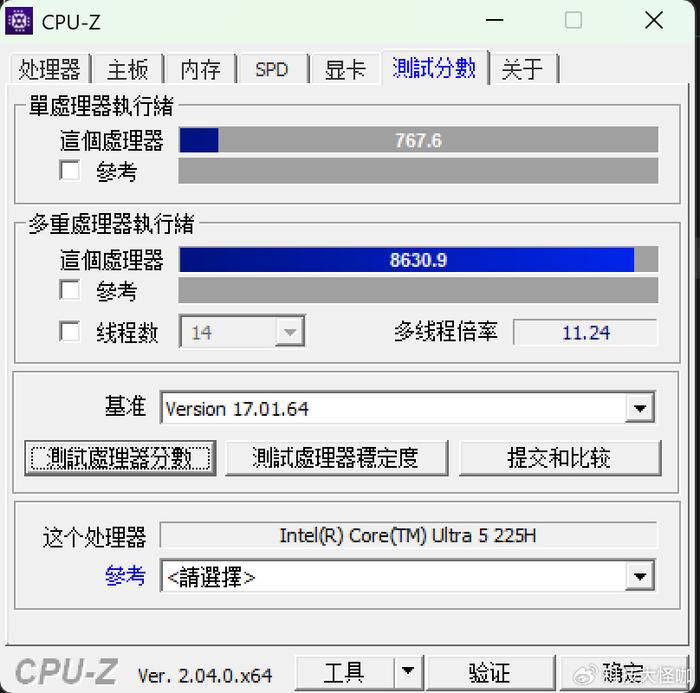Viewport: 700px width, 693px height.
Task: Switch to the 处理器 tab
Action: click(49, 69)
